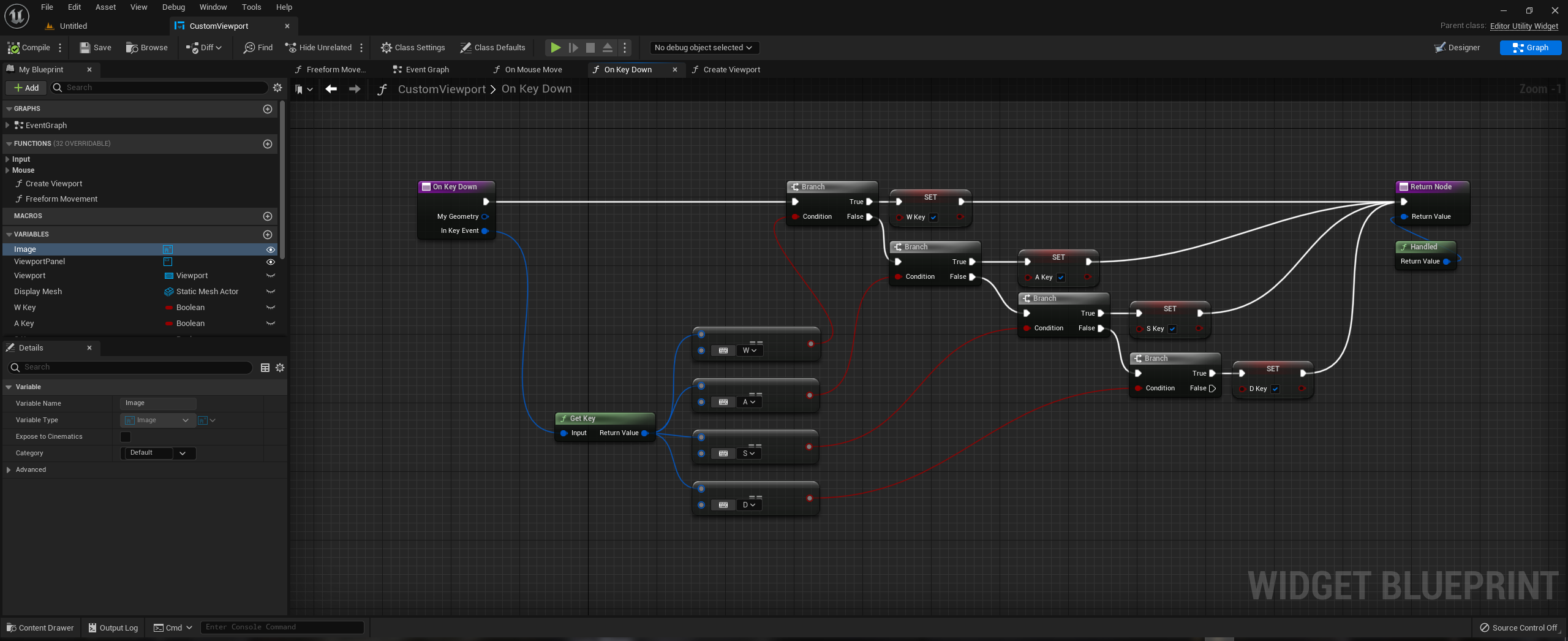Toggle closed eye for Display Mesh variable
1568x641 pixels.
270,292
